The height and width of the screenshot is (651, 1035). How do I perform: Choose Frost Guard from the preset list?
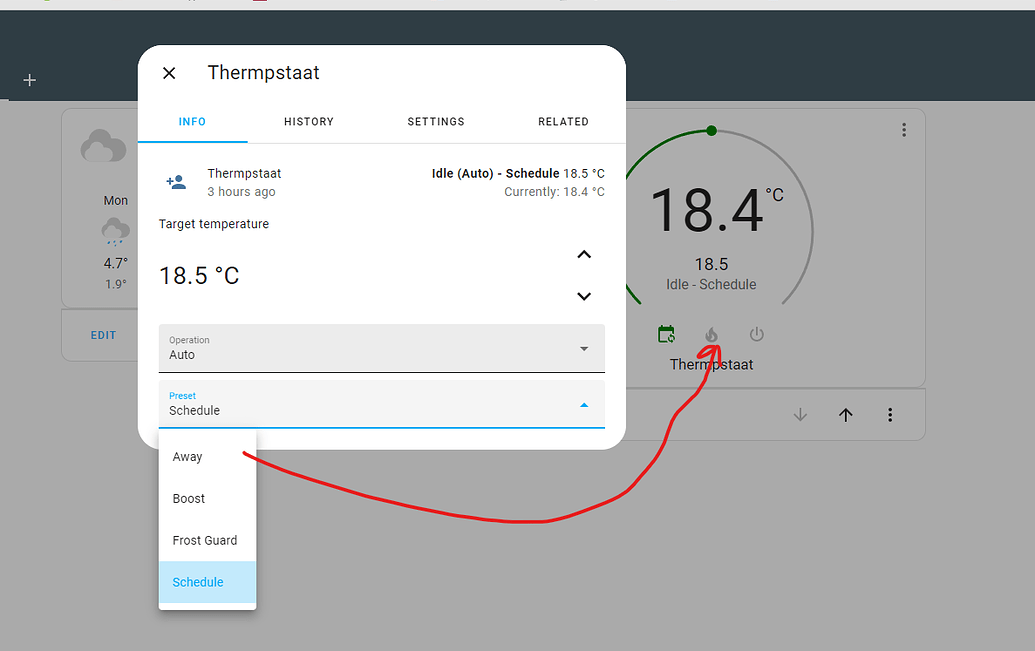coord(202,540)
